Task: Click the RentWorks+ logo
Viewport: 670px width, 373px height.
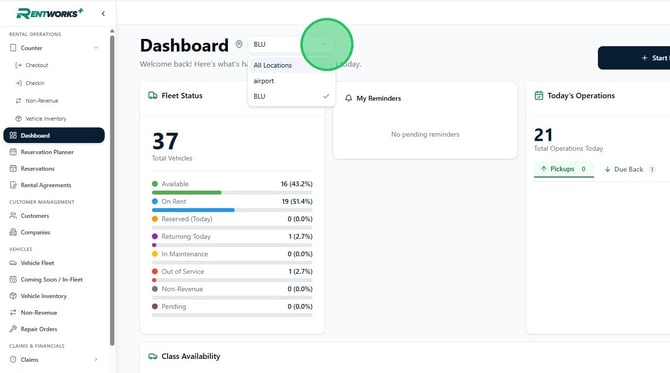Action: click(x=50, y=13)
